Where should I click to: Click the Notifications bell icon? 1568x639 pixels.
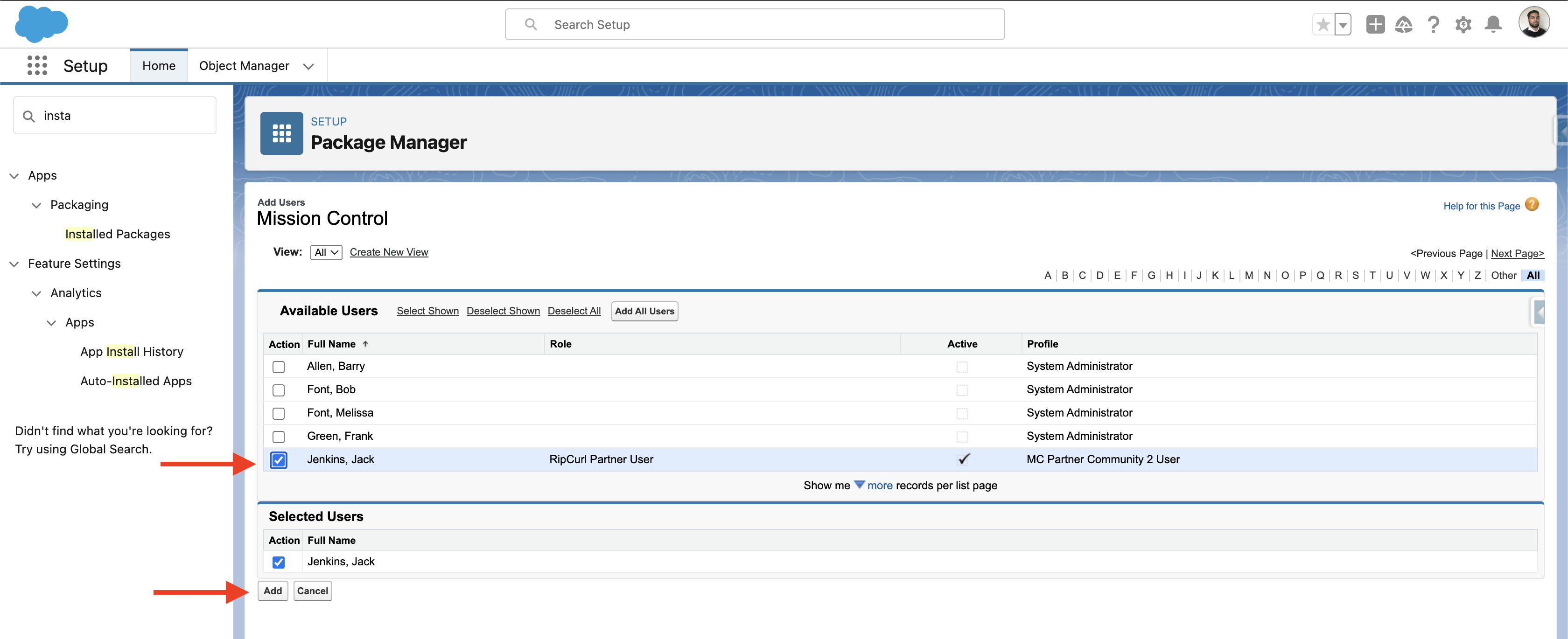[x=1492, y=24]
